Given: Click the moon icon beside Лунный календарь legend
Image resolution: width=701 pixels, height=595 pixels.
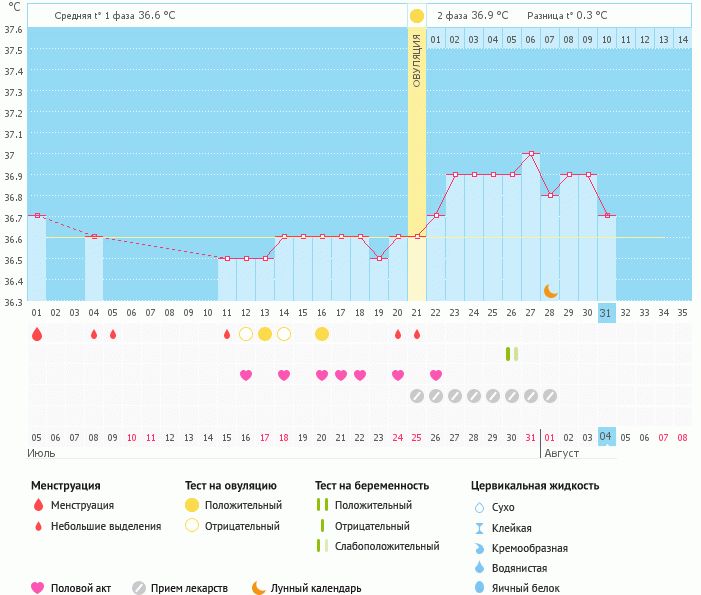Looking at the screenshot, I should click(x=259, y=588).
